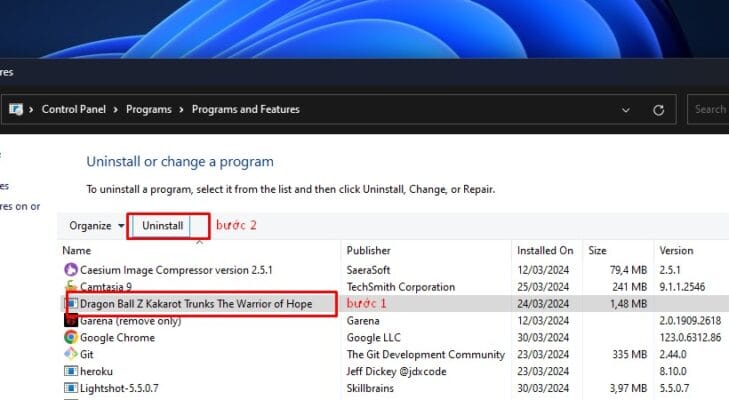Sort by Installed On column header
The height and width of the screenshot is (400, 729).
coord(545,250)
